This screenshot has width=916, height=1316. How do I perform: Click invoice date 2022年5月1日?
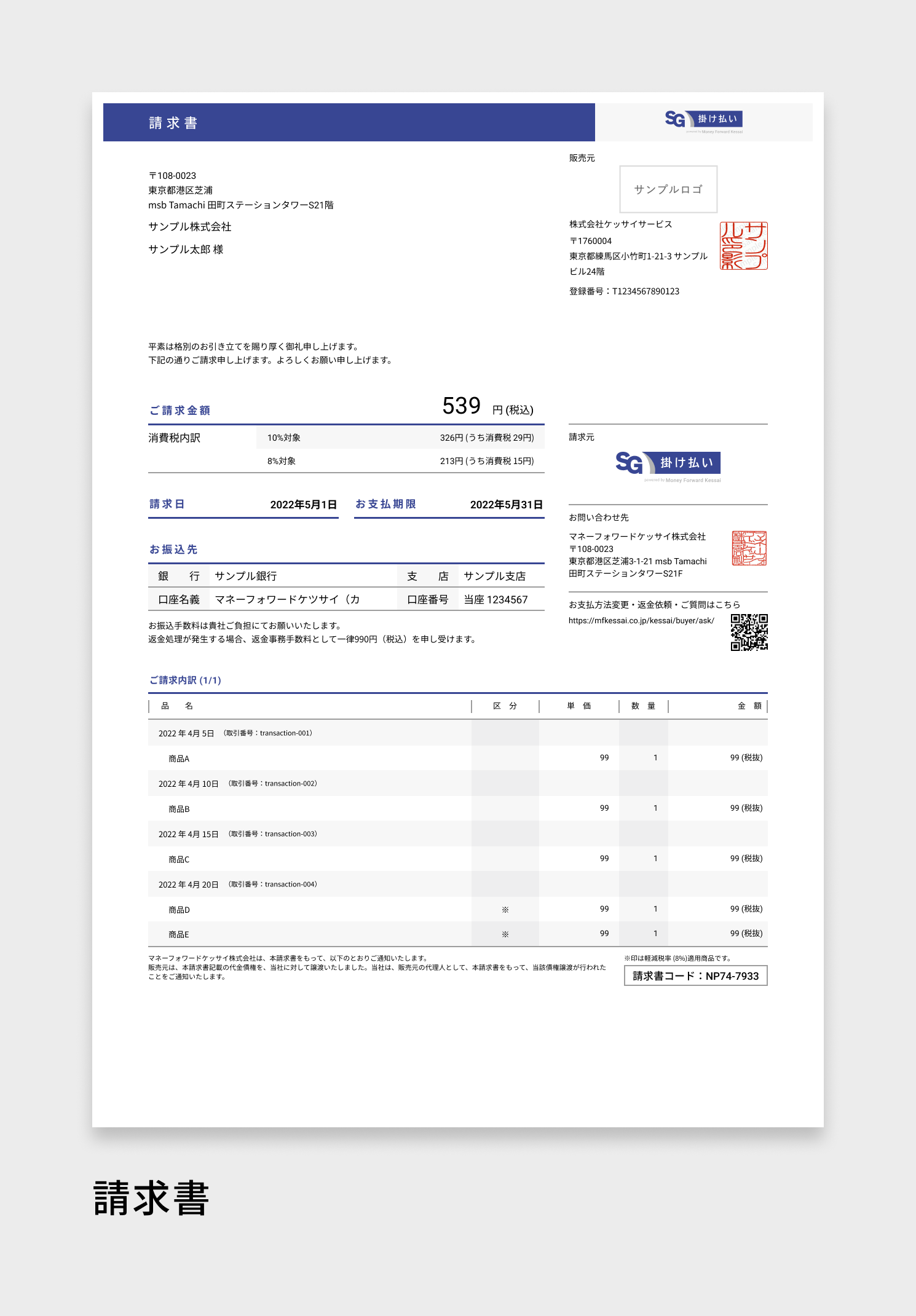pyautogui.click(x=304, y=505)
